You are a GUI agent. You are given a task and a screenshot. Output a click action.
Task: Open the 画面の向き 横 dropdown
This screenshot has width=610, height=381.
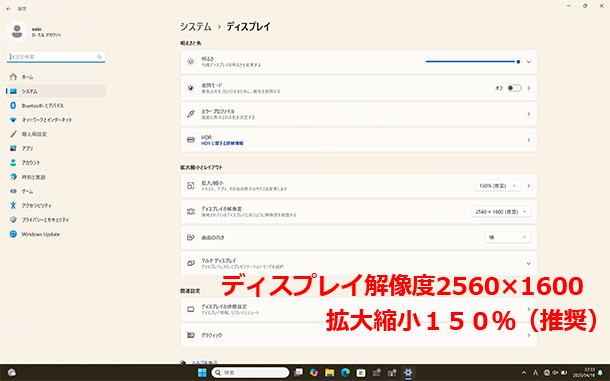(x=508, y=237)
